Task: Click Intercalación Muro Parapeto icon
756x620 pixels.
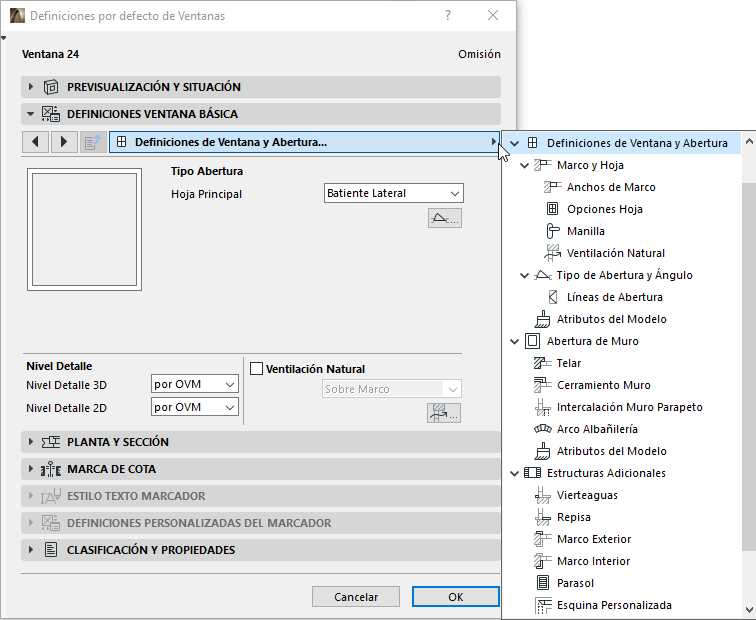Action: [542, 407]
